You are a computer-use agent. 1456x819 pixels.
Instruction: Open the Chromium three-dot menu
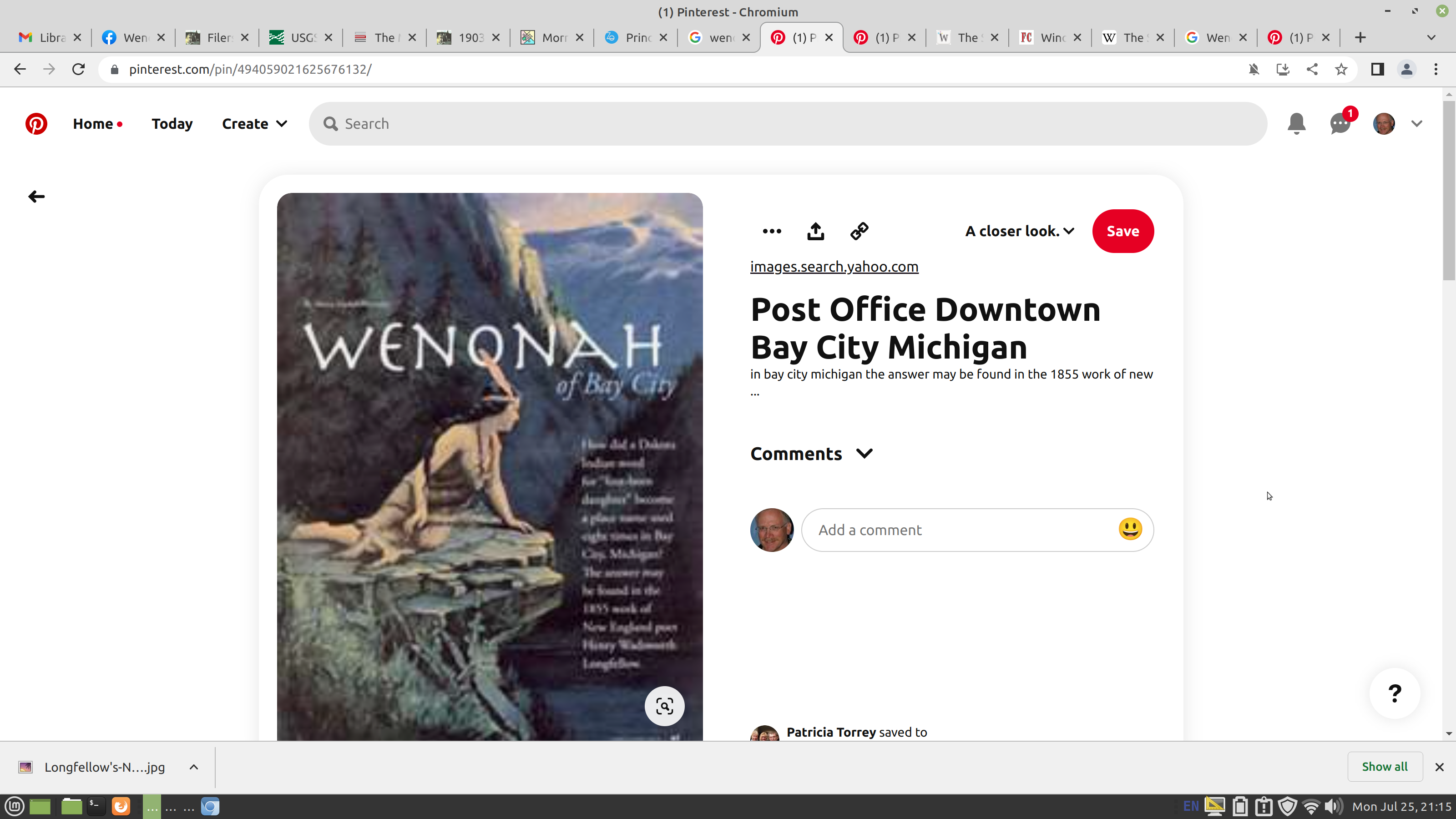point(1436,69)
